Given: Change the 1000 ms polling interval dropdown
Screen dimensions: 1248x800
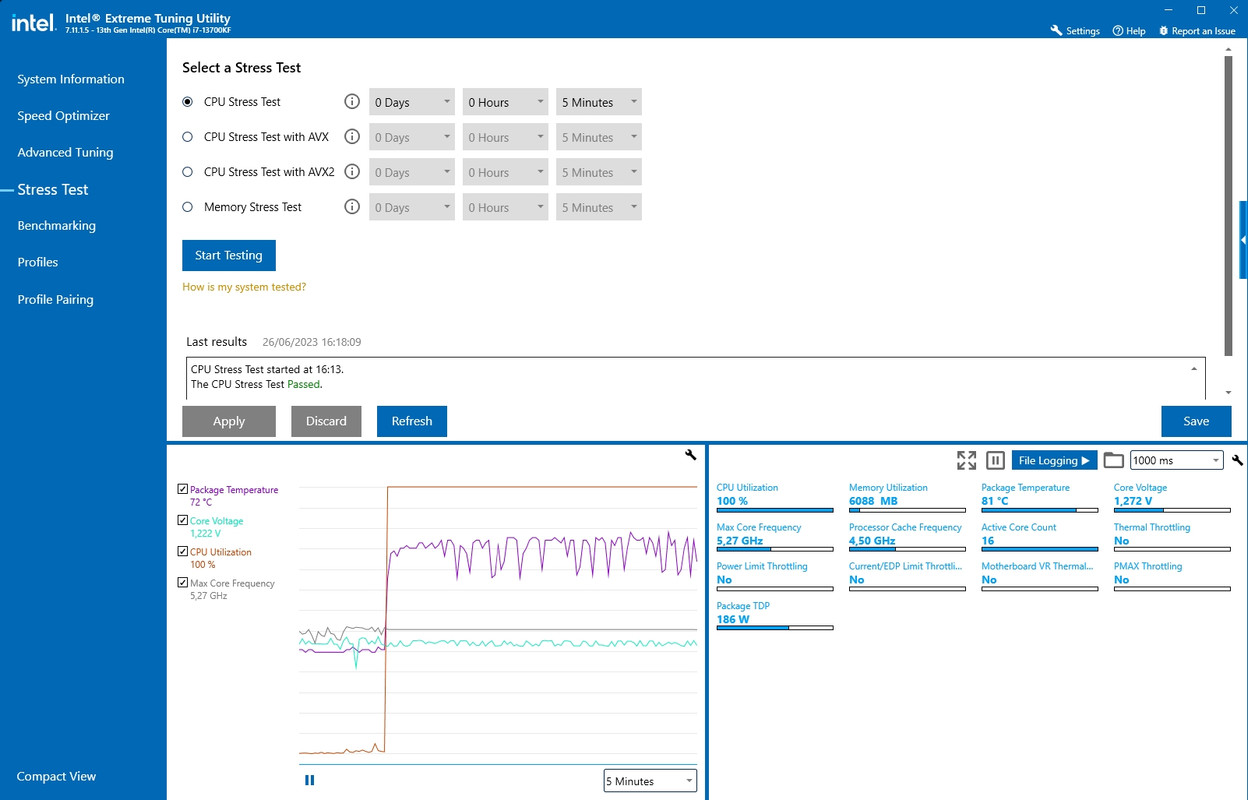Looking at the screenshot, I should pyautogui.click(x=1177, y=460).
